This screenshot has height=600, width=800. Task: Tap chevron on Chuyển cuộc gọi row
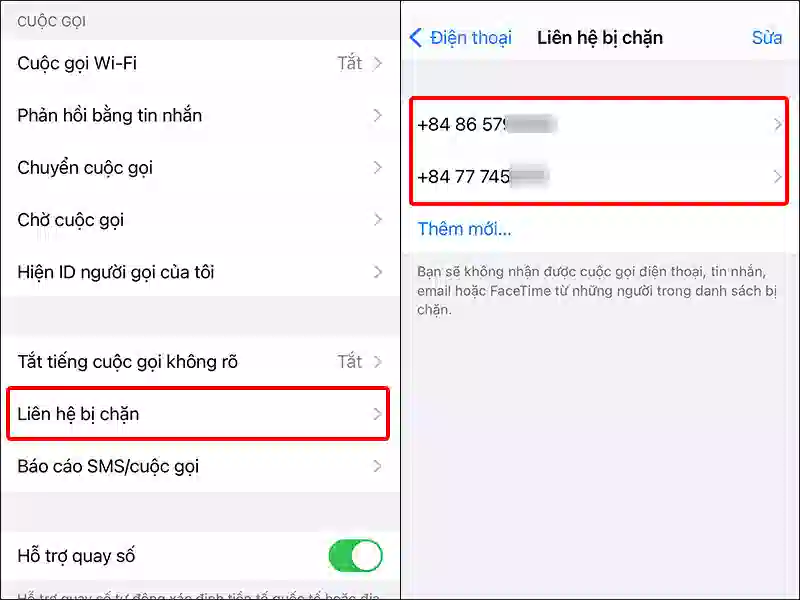(378, 167)
